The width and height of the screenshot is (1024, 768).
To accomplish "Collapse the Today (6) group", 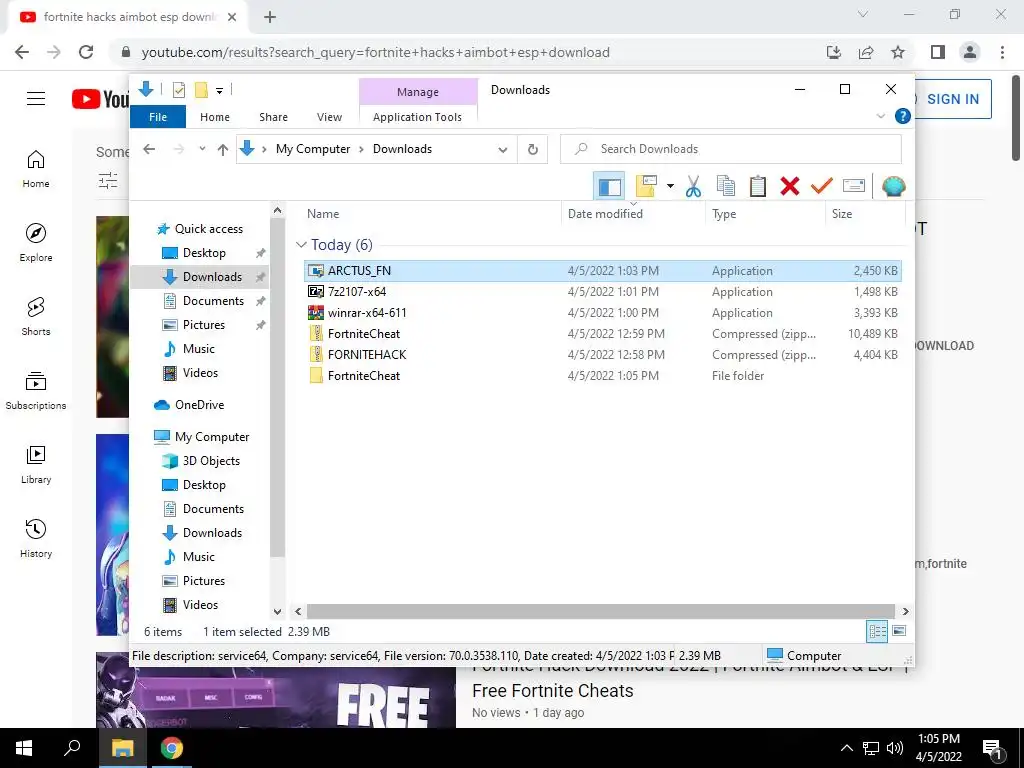I will [301, 244].
